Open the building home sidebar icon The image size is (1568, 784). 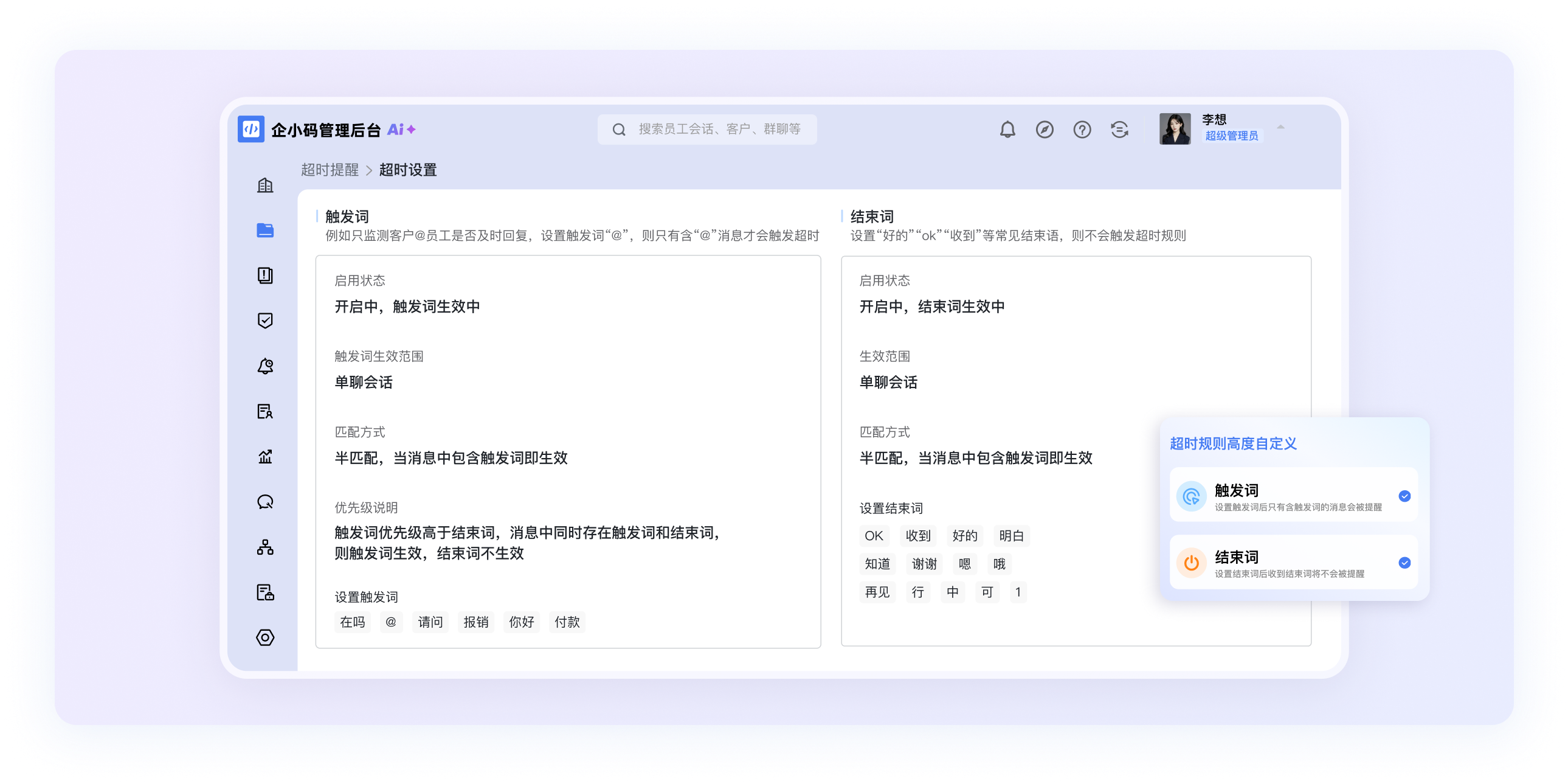tap(265, 185)
